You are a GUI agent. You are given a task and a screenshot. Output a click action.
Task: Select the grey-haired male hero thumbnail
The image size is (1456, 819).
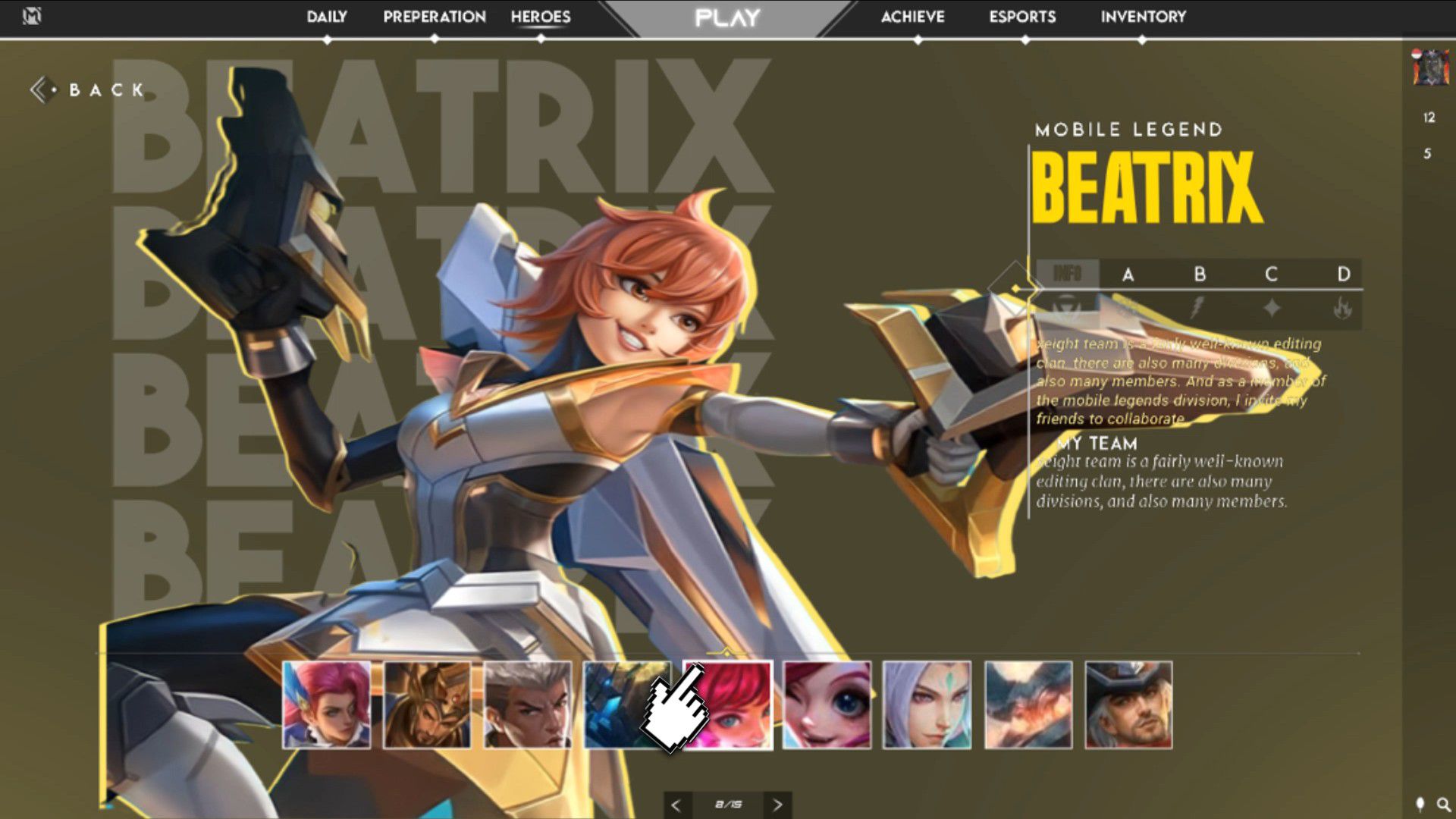pos(528,705)
